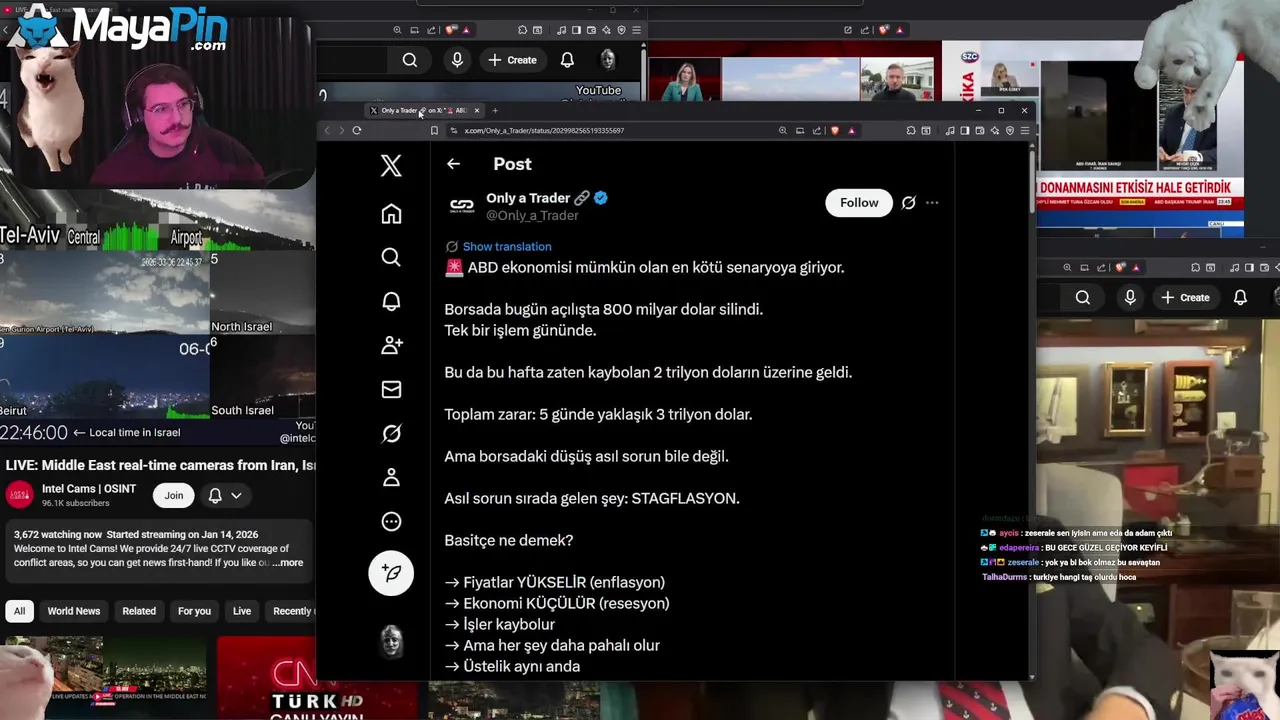Join the Intel Cams channel

[x=174, y=495]
